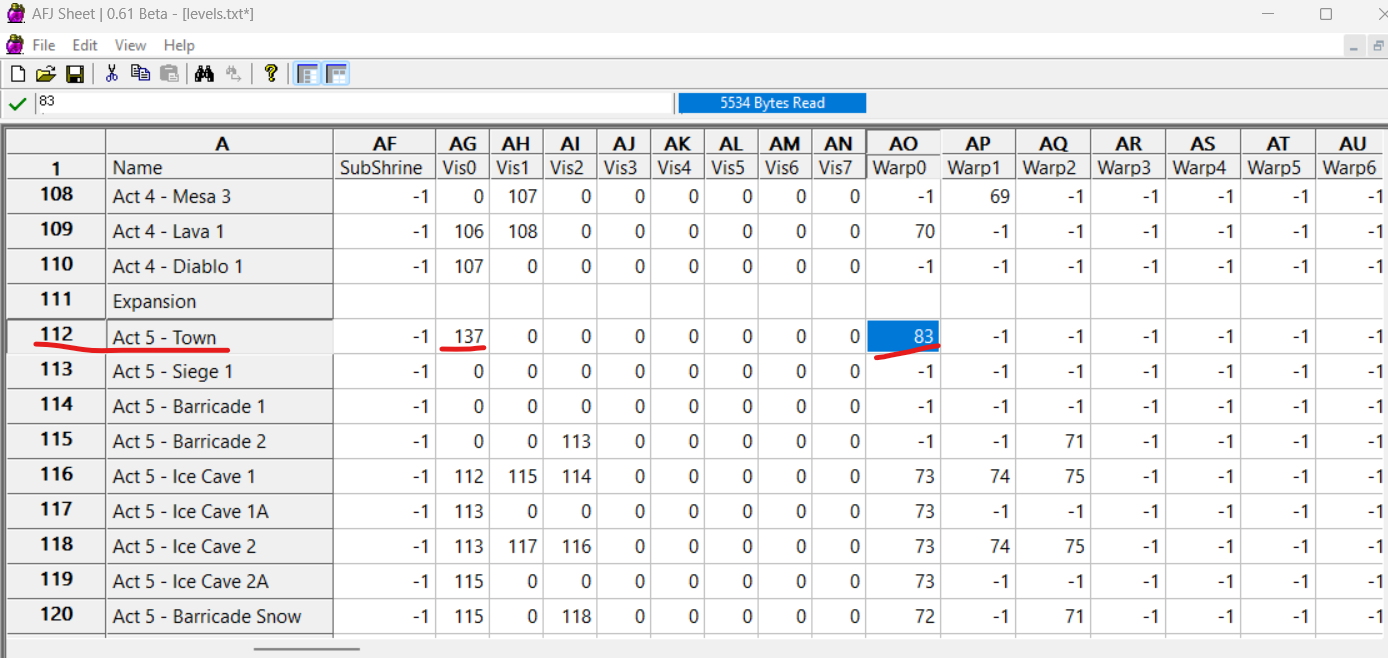Open Find with the binoculars icon
Image resolution: width=1388 pixels, height=658 pixels.
point(205,74)
